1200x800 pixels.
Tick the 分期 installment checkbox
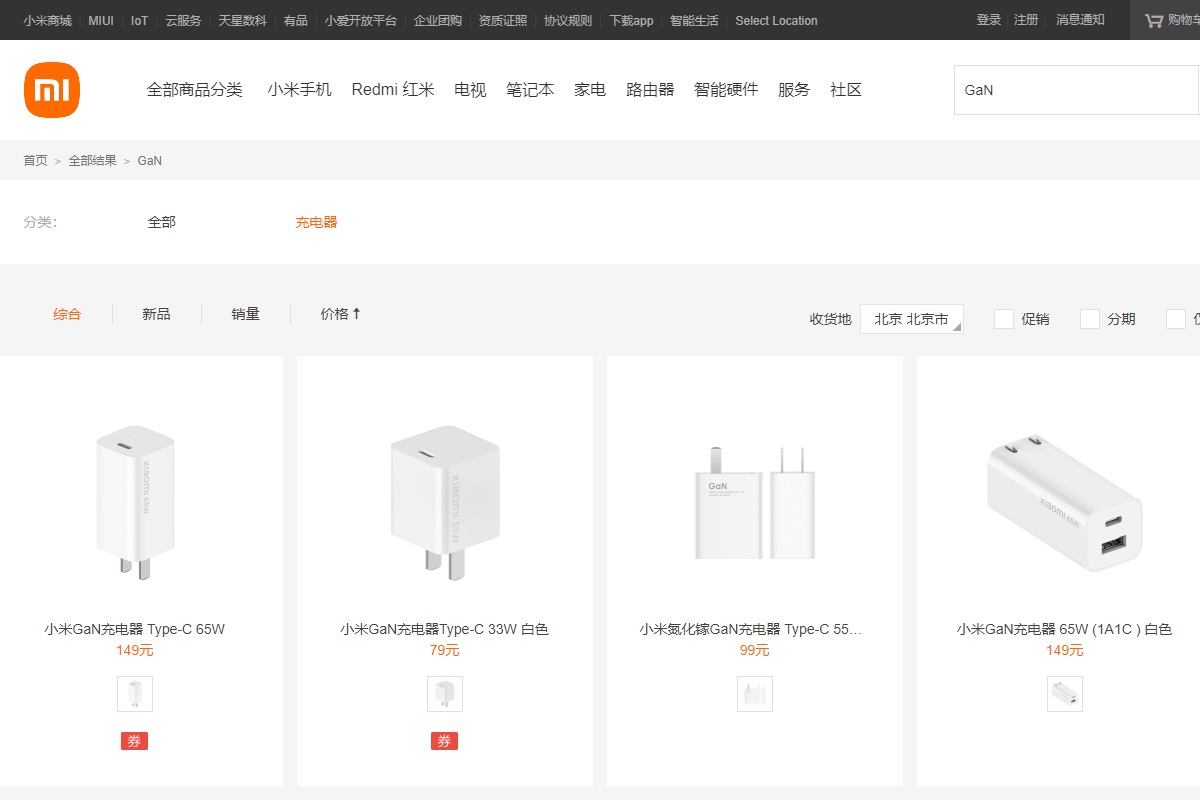pos(1090,319)
